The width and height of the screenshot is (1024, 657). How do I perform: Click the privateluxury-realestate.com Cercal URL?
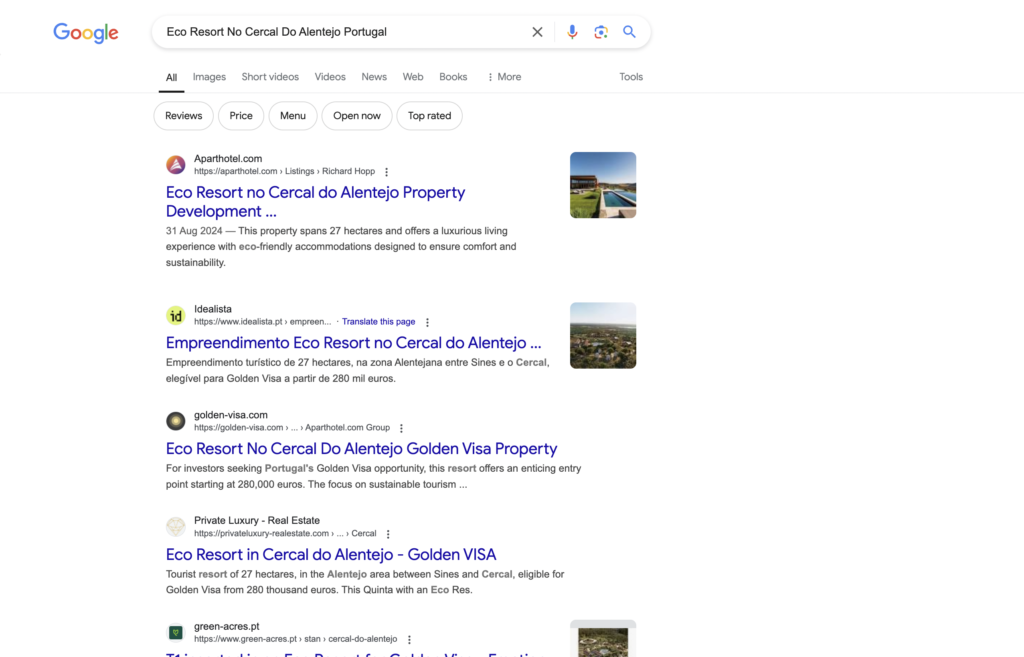(x=285, y=533)
